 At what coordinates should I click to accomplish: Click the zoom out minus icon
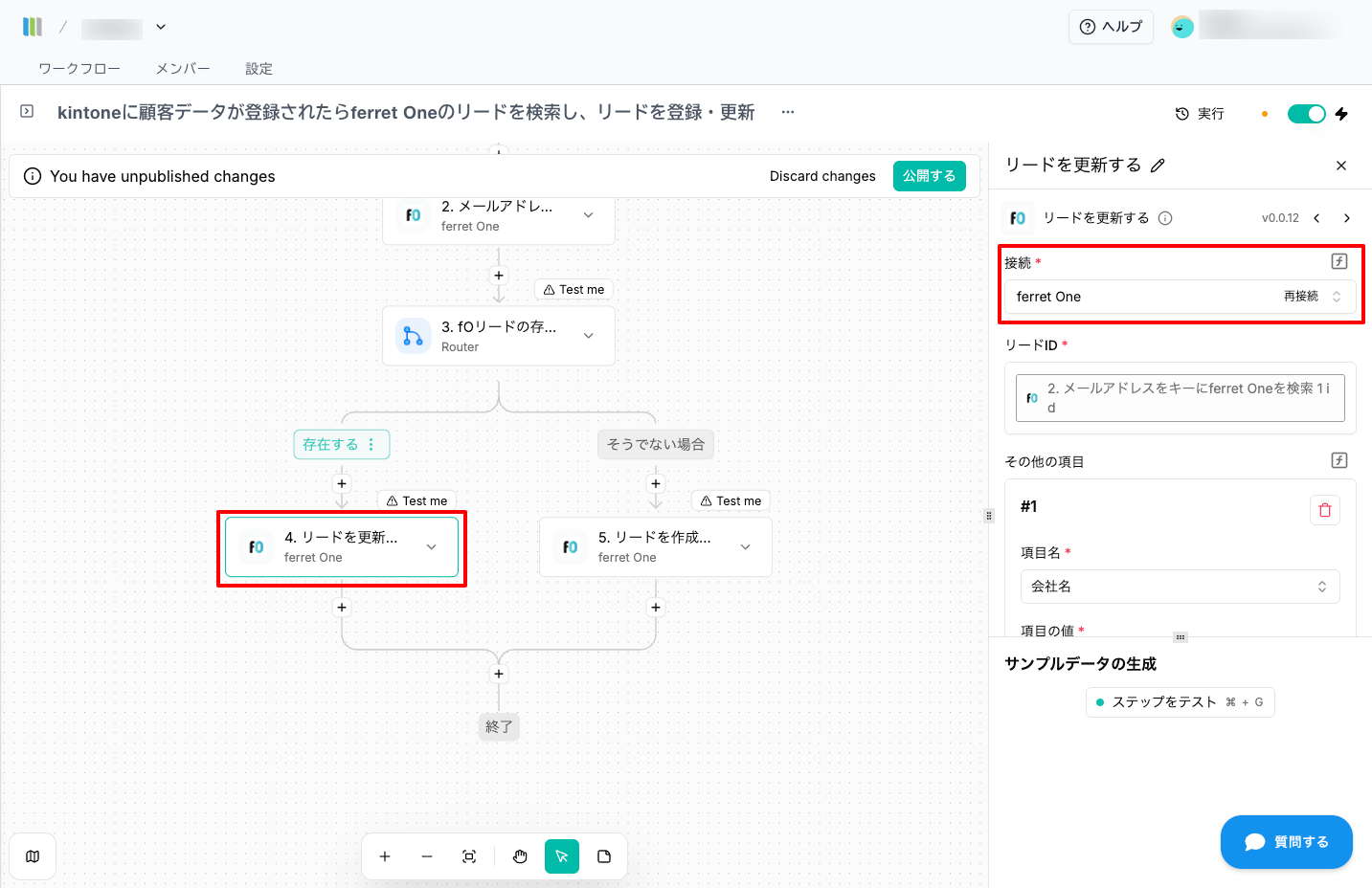[427, 856]
